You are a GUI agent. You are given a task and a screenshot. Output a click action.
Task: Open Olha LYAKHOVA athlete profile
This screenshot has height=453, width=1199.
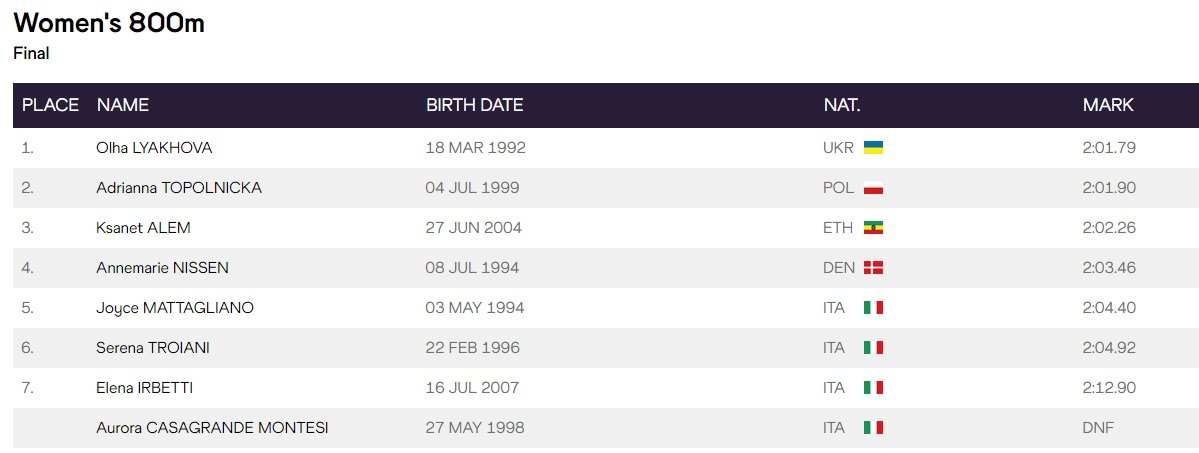click(154, 148)
